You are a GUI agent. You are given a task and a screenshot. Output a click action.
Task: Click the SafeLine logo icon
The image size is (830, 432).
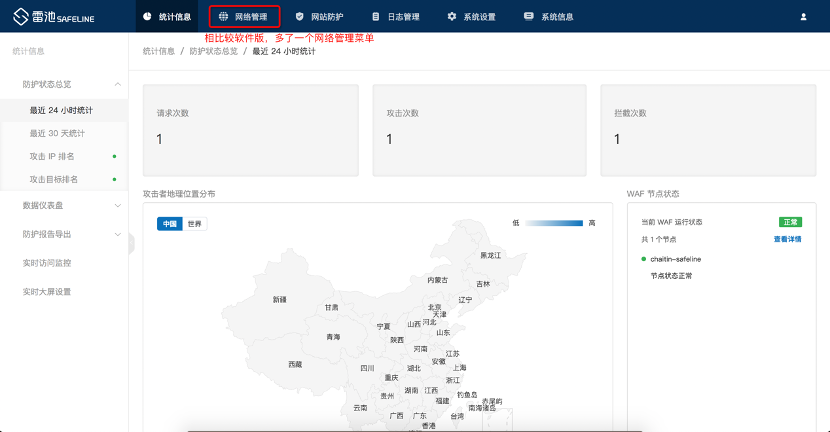tap(19, 16)
